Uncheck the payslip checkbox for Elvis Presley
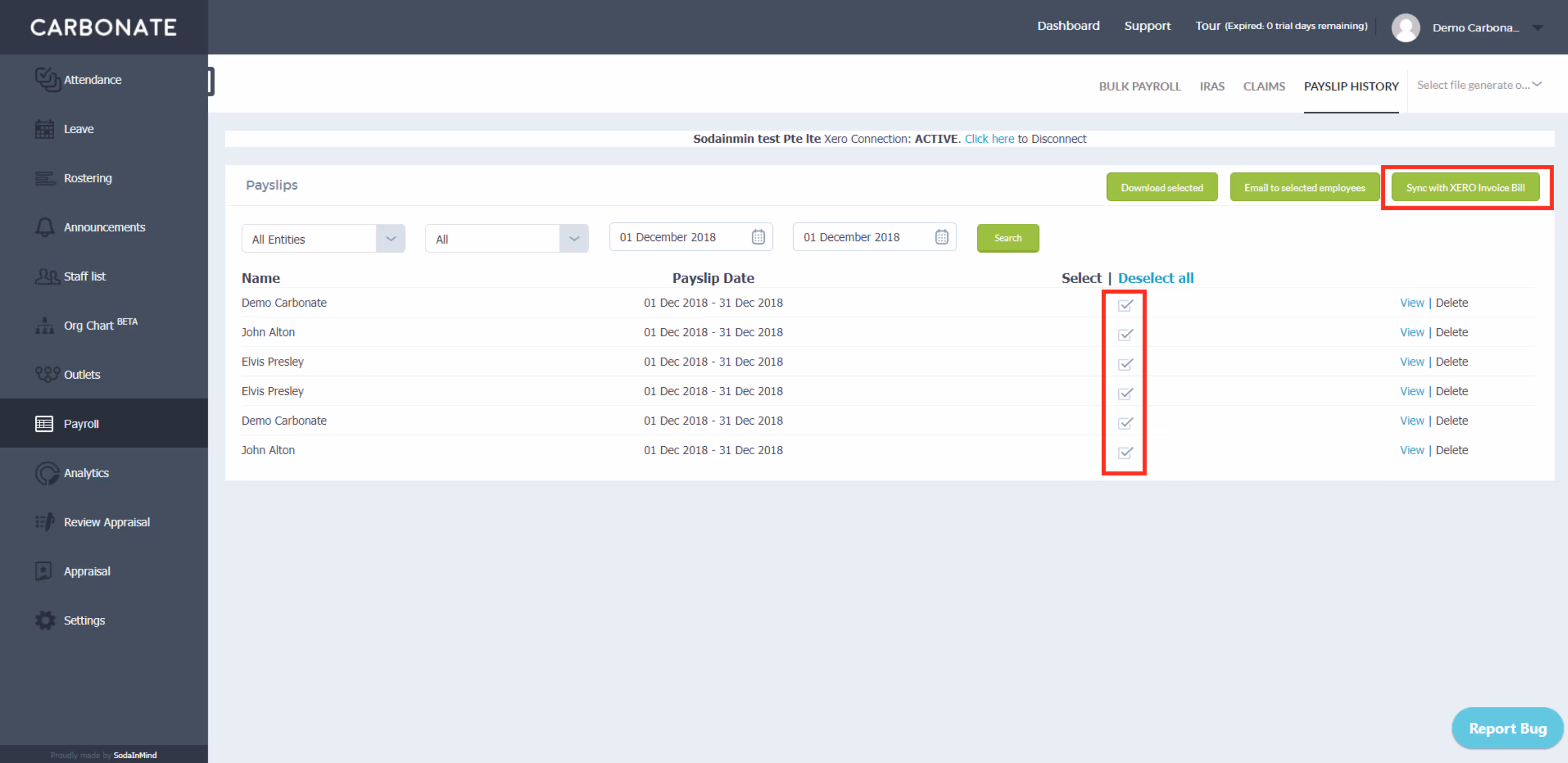Image resolution: width=1568 pixels, height=763 pixels. (1124, 364)
